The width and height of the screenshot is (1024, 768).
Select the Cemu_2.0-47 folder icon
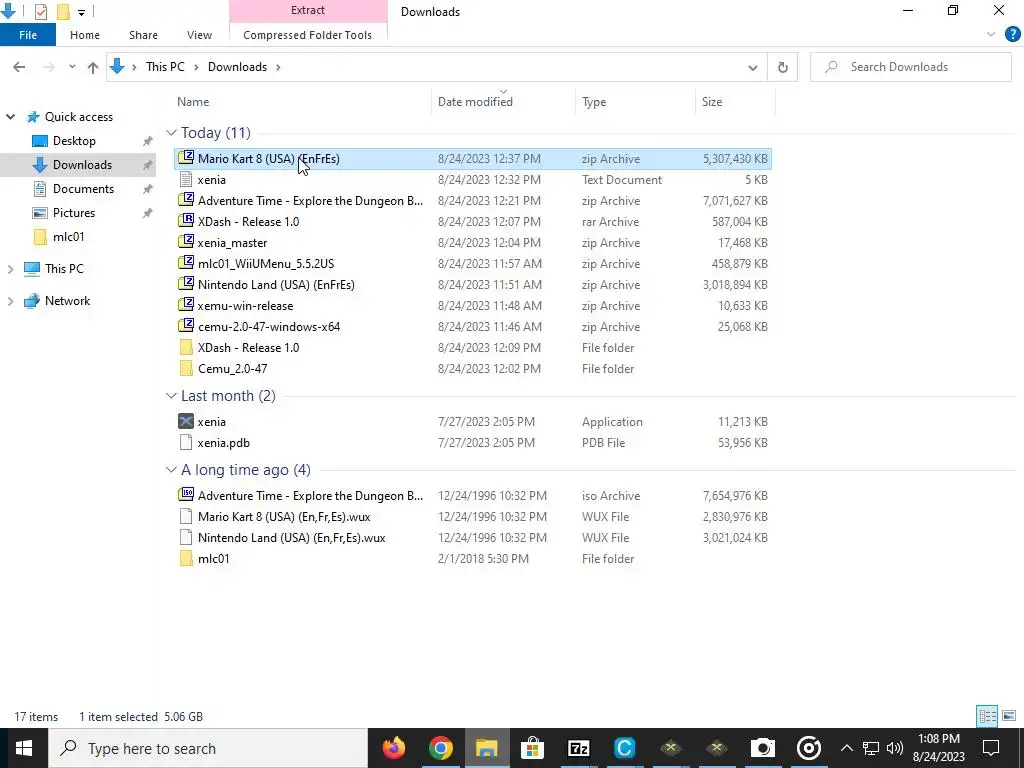pyautogui.click(x=186, y=369)
